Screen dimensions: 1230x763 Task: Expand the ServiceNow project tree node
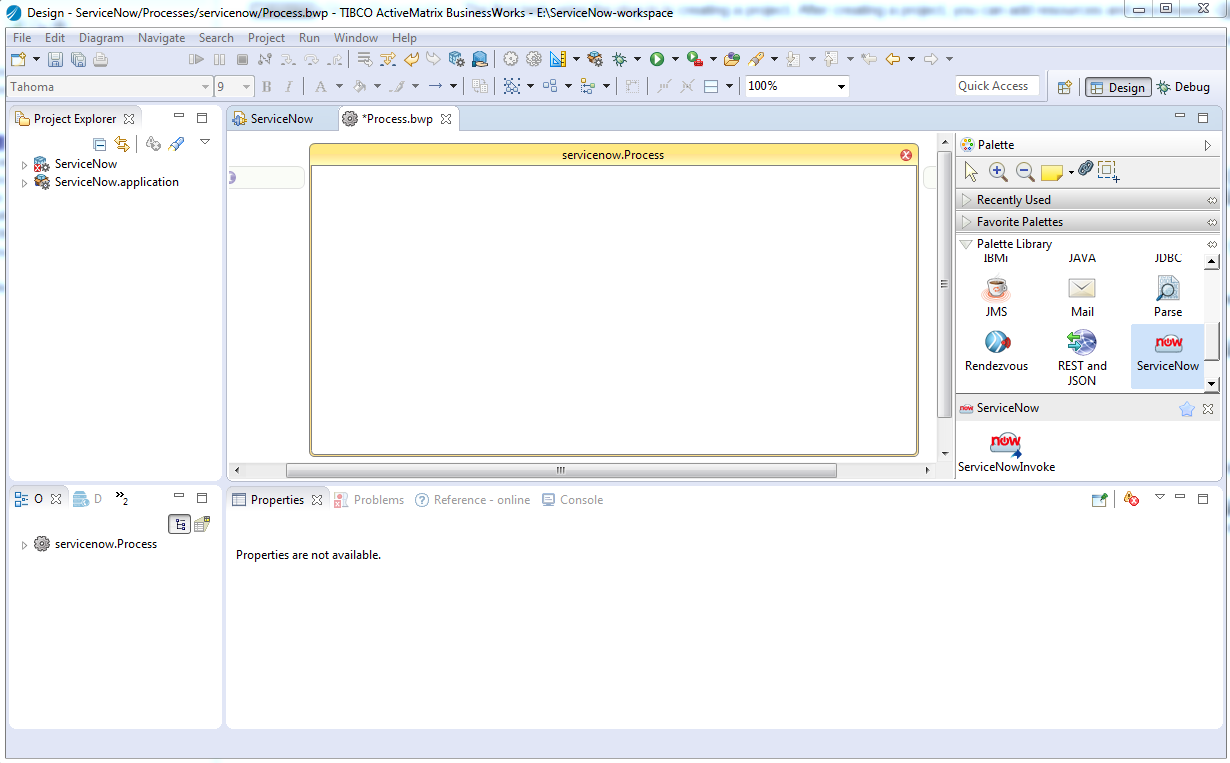pyautogui.click(x=25, y=165)
